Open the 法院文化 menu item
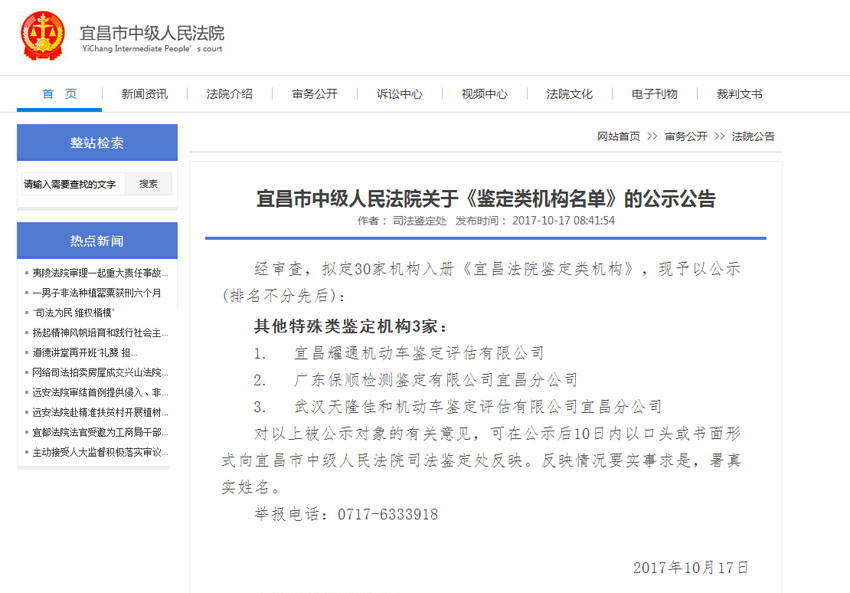This screenshot has height=593, width=850. tap(569, 94)
